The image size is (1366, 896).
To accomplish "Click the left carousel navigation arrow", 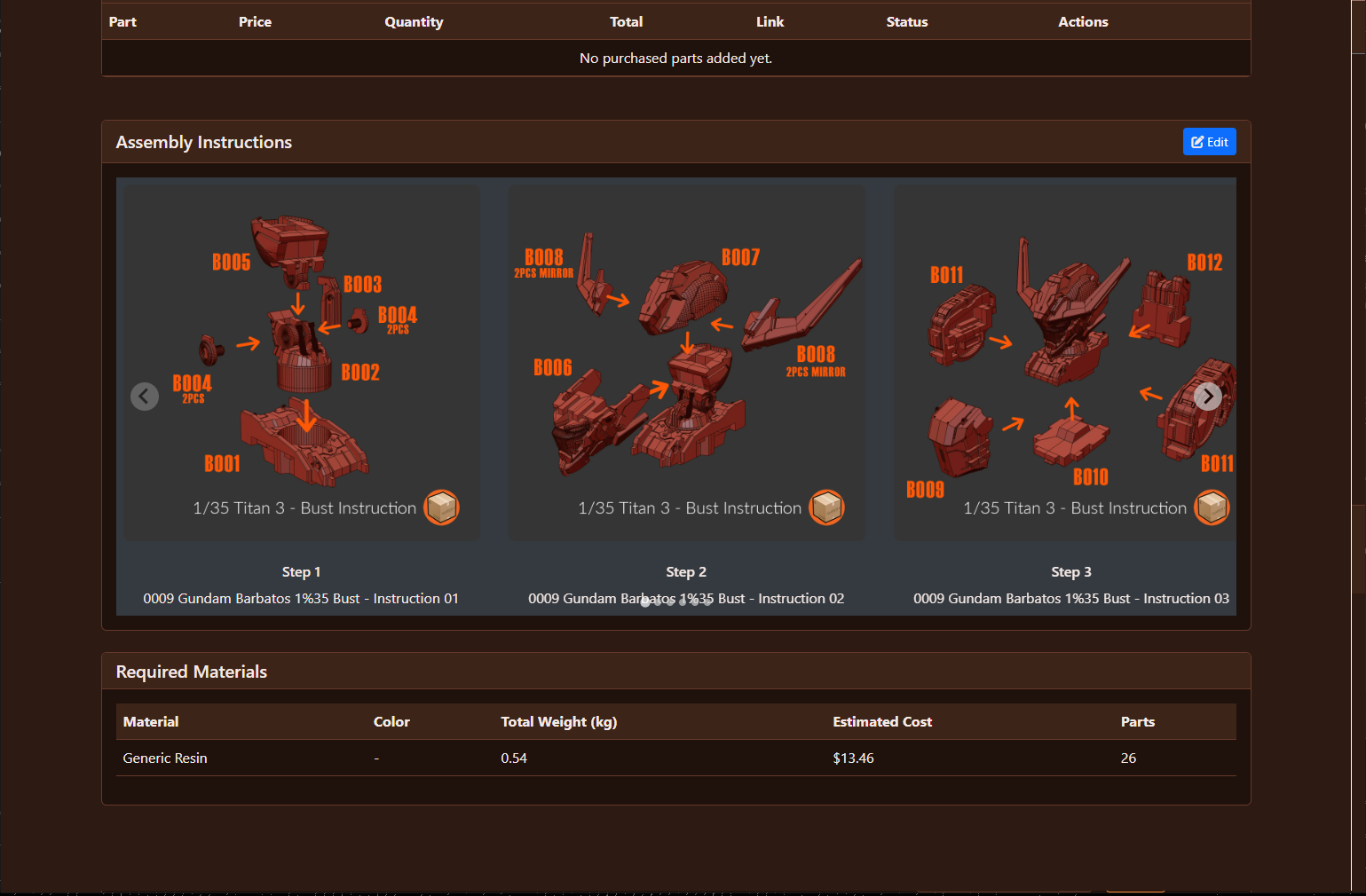I will [x=145, y=396].
